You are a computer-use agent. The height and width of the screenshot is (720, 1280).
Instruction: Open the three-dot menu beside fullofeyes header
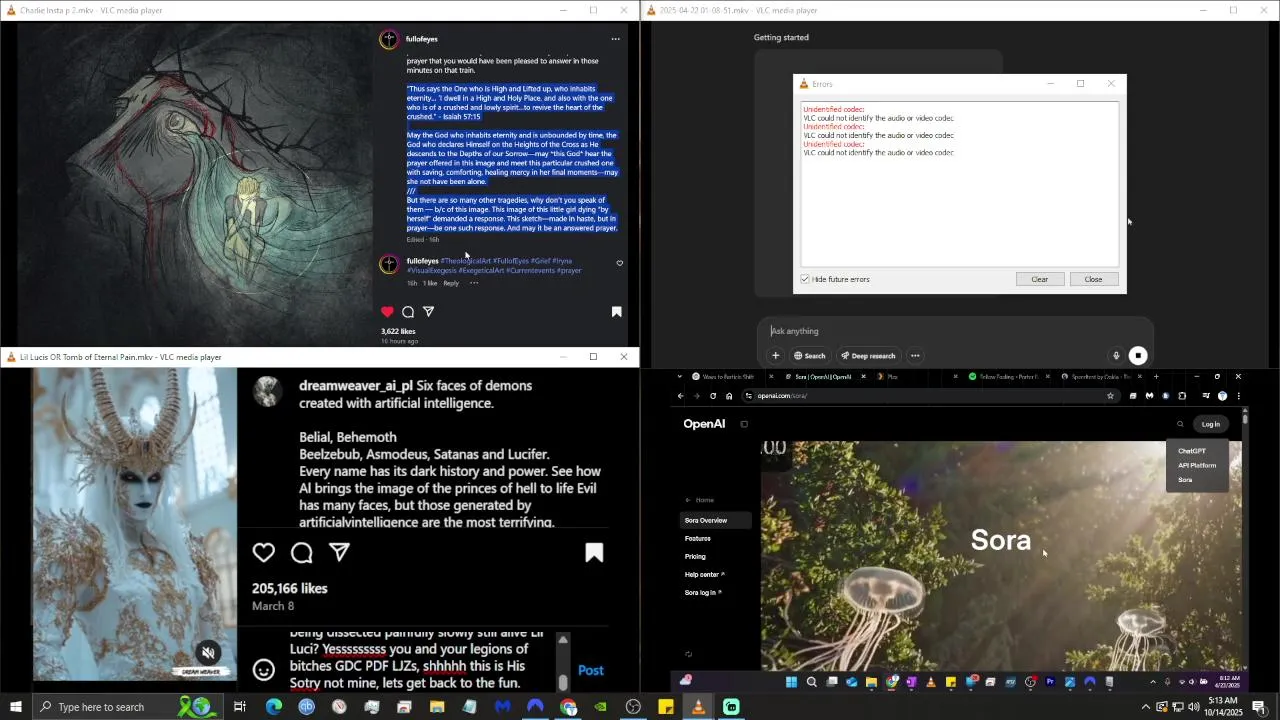(616, 39)
